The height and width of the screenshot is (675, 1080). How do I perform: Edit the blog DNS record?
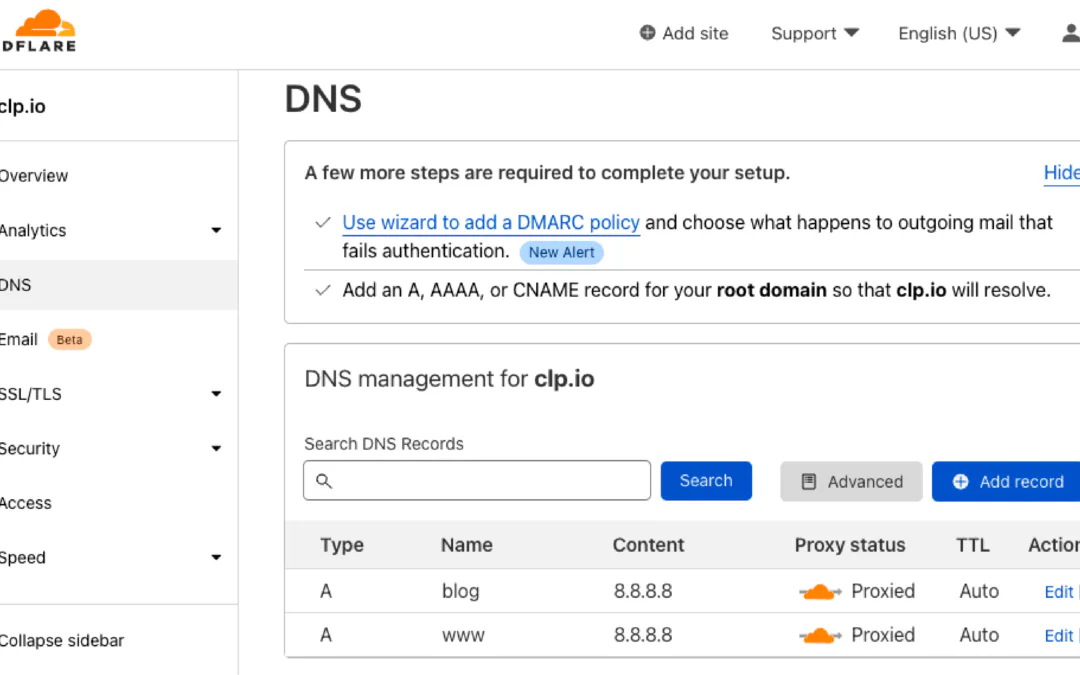point(1059,592)
